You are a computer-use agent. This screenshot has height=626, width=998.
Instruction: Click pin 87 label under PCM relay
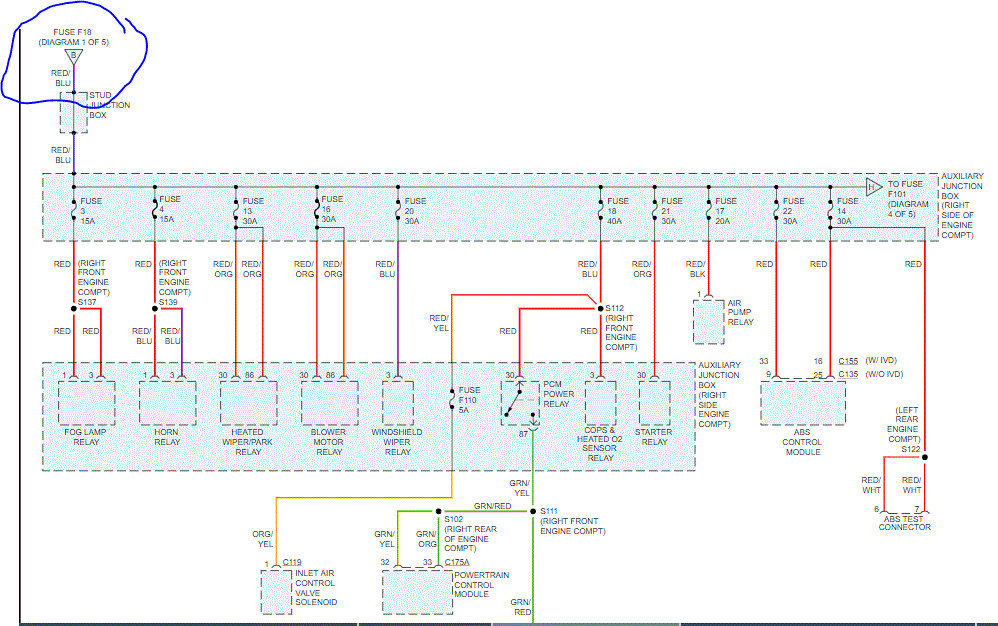coord(523,435)
